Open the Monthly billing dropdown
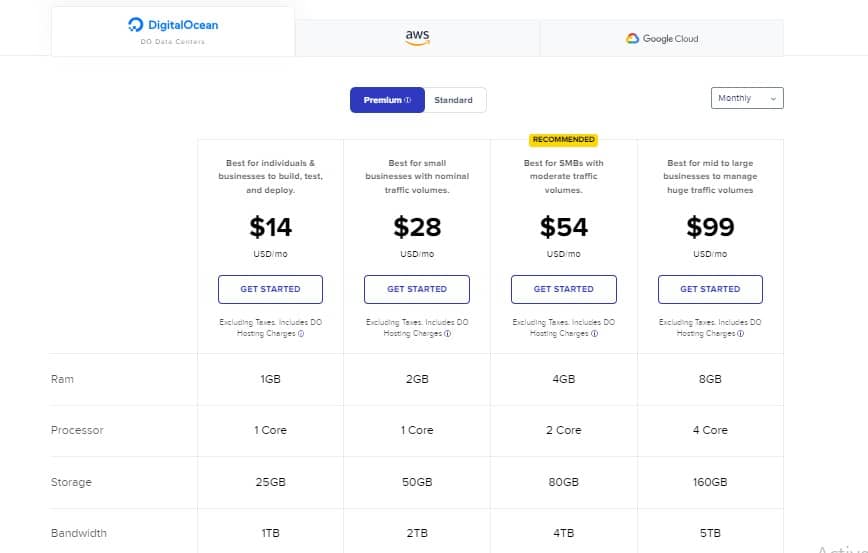 pos(747,98)
